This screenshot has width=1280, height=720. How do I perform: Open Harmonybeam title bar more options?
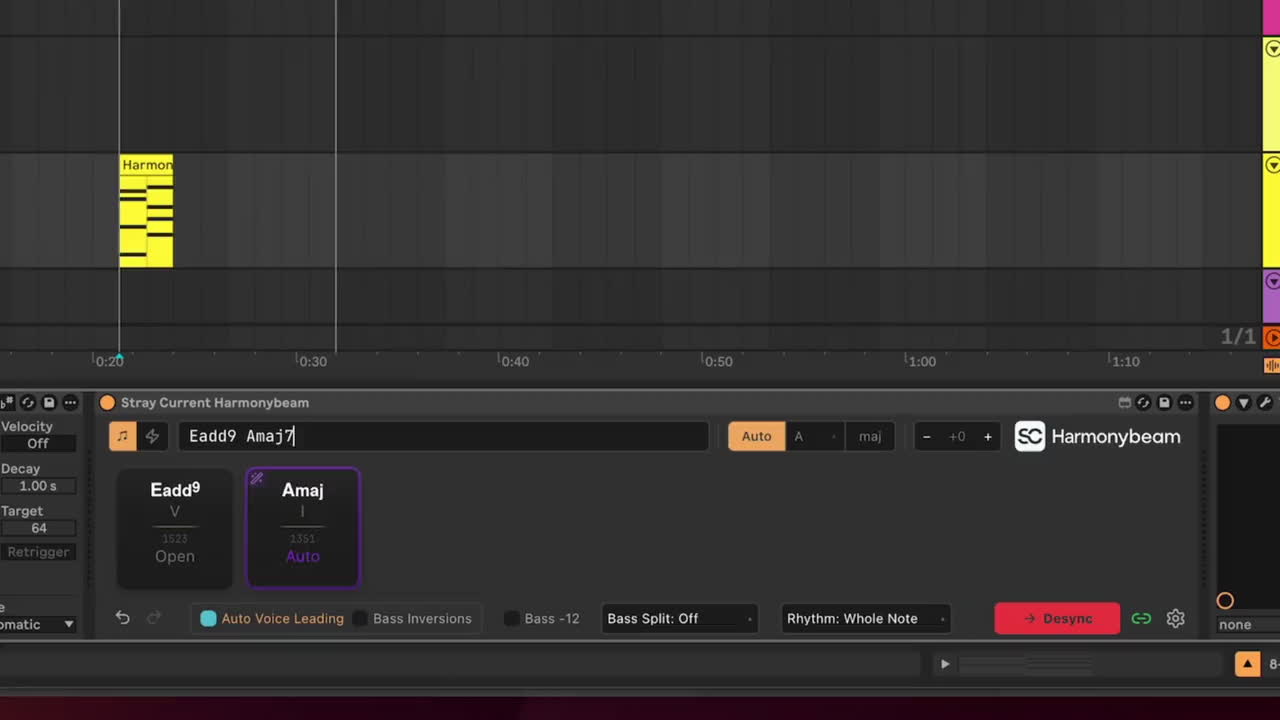(x=1185, y=403)
